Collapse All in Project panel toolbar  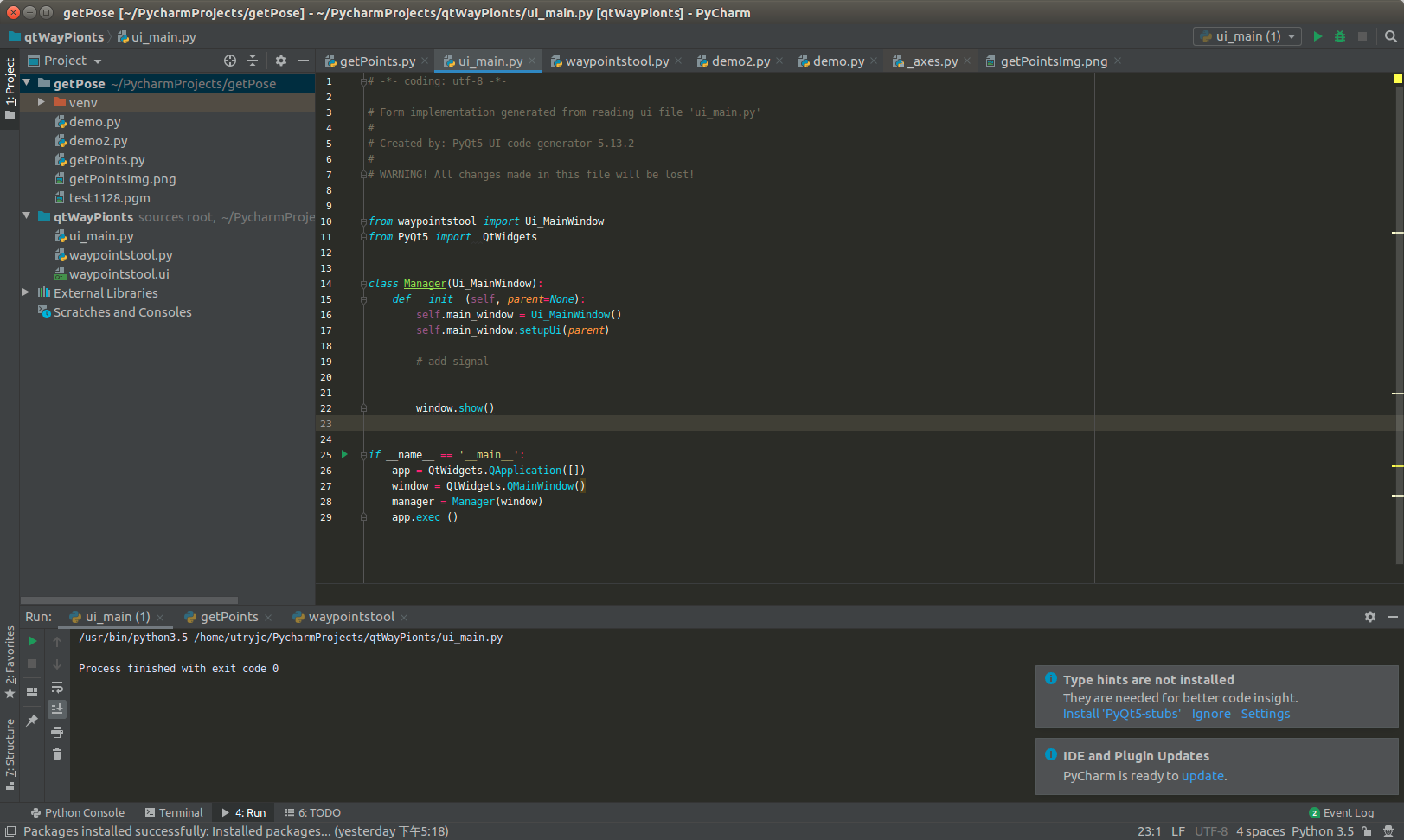point(253,61)
